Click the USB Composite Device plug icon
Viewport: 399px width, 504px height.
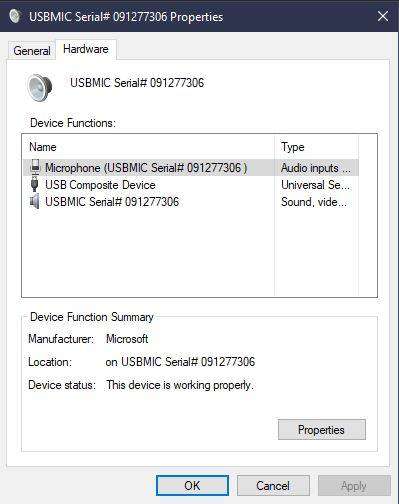coord(34,184)
